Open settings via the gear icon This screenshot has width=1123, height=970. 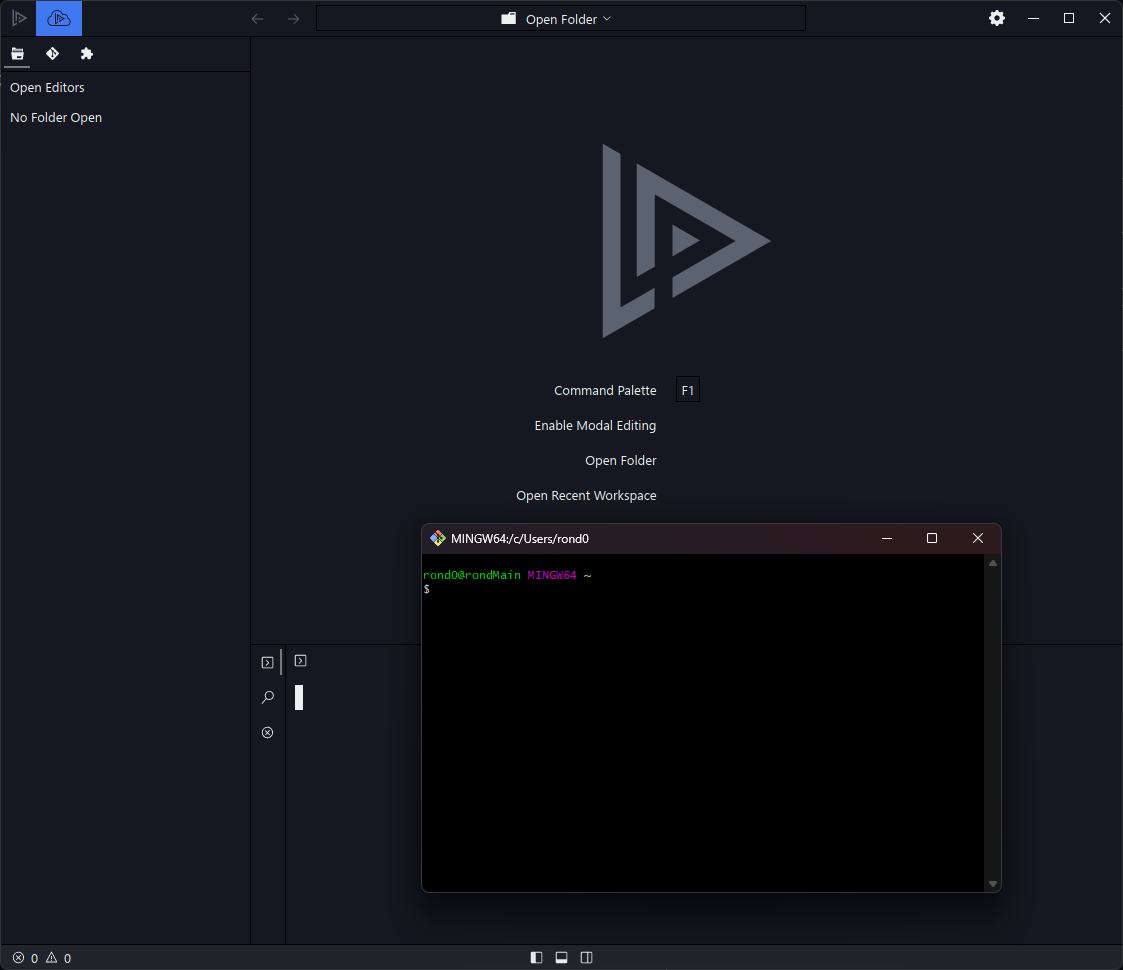pos(997,18)
